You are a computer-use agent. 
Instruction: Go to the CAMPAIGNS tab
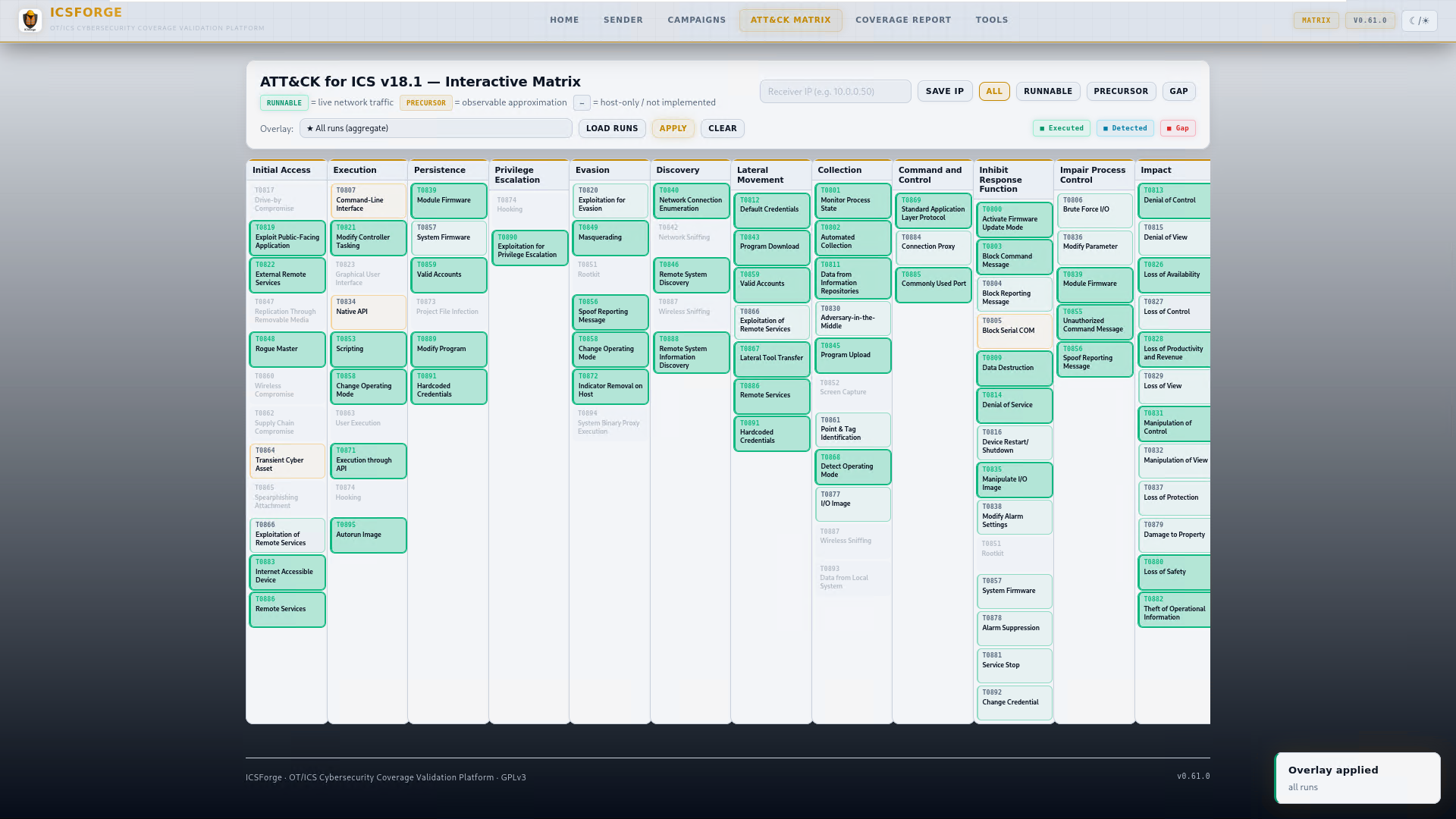[696, 20]
